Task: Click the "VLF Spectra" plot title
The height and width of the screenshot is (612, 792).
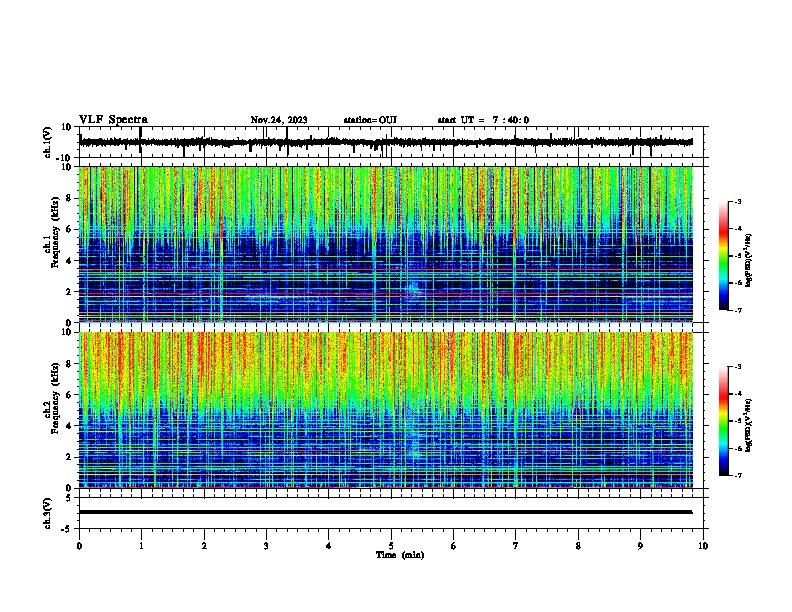Action: pyautogui.click(x=113, y=120)
